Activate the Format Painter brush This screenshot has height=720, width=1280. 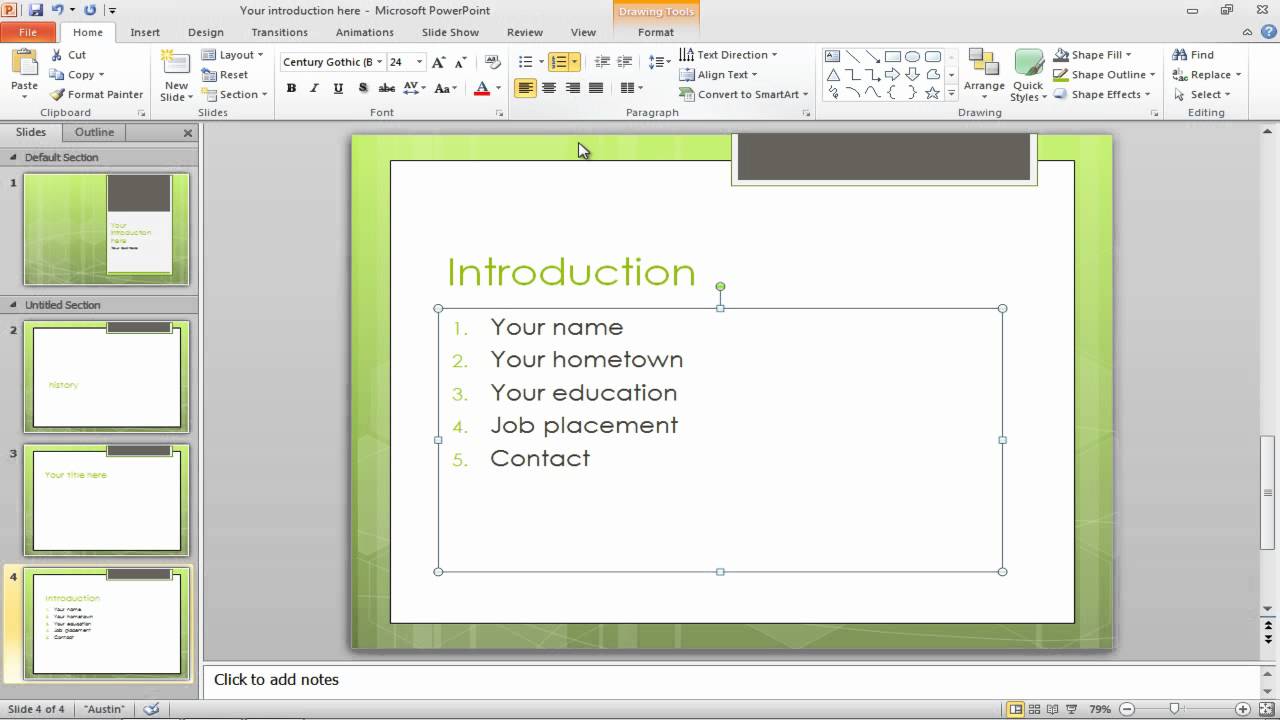click(x=97, y=95)
